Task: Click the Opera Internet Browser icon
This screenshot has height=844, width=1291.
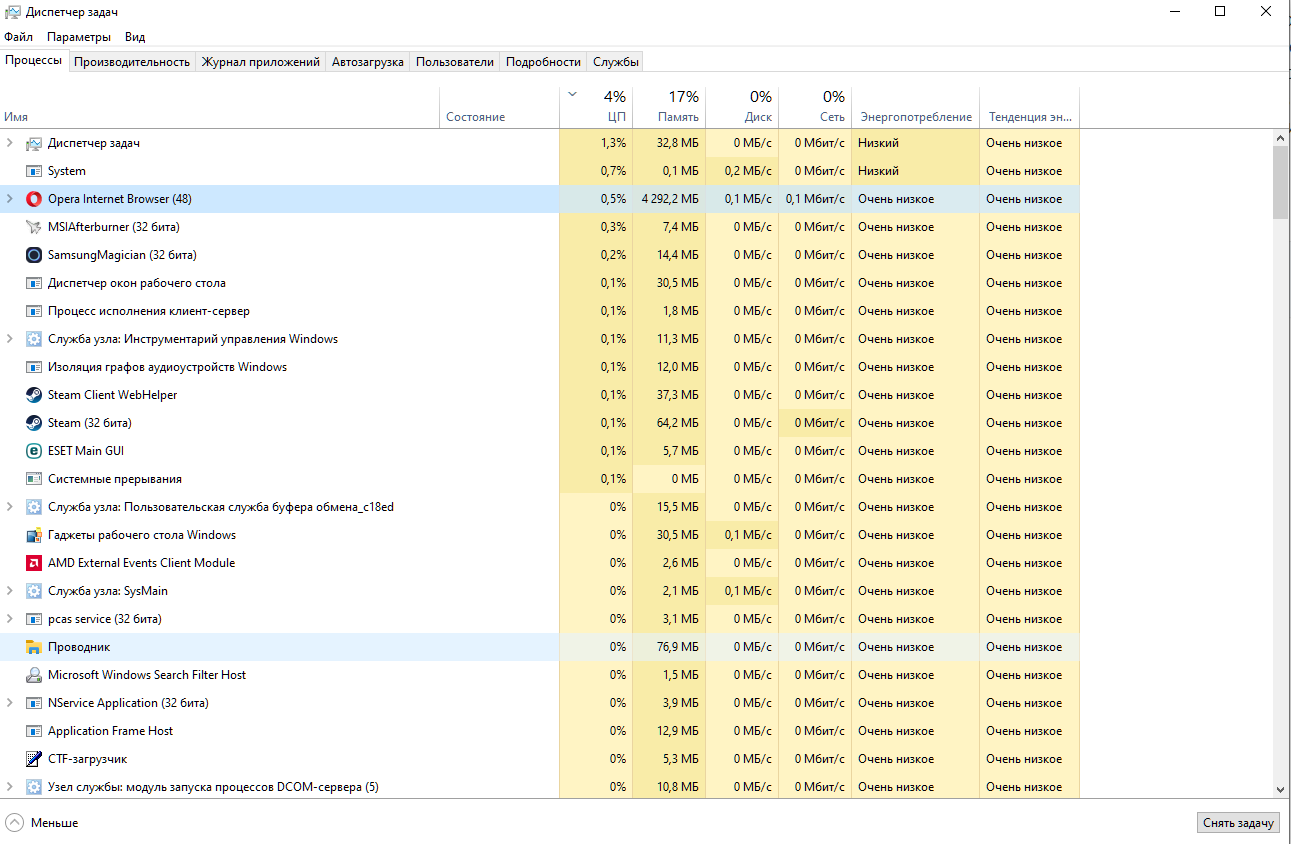Action: pyautogui.click(x=34, y=199)
